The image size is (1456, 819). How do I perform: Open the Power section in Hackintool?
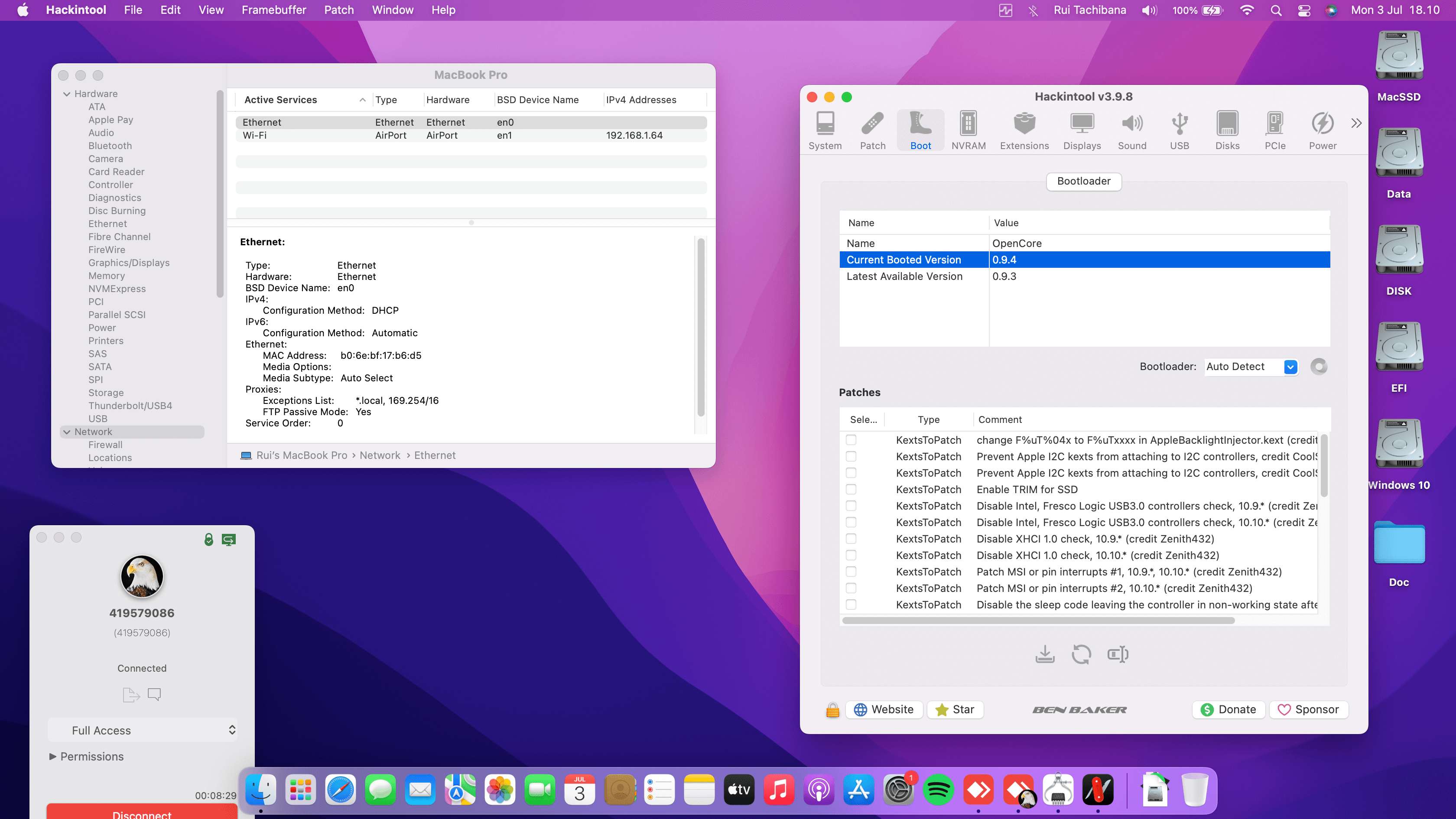click(1323, 130)
